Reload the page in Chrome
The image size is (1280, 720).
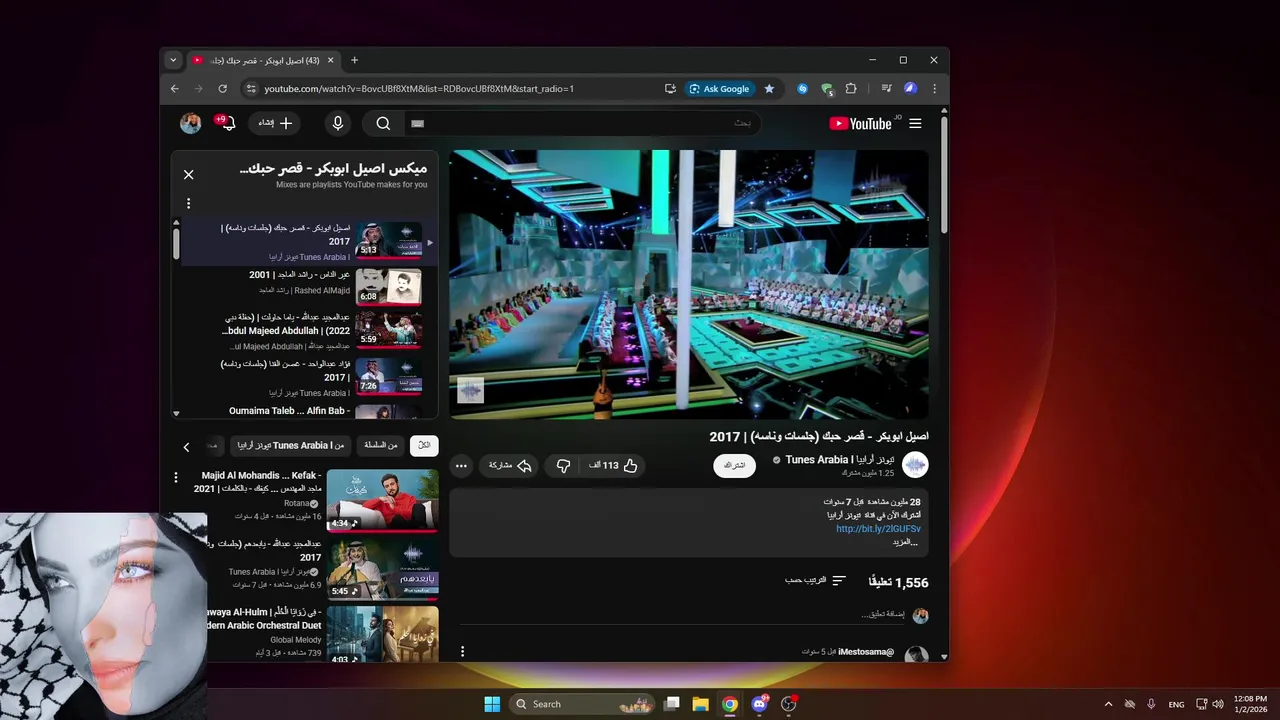point(222,89)
